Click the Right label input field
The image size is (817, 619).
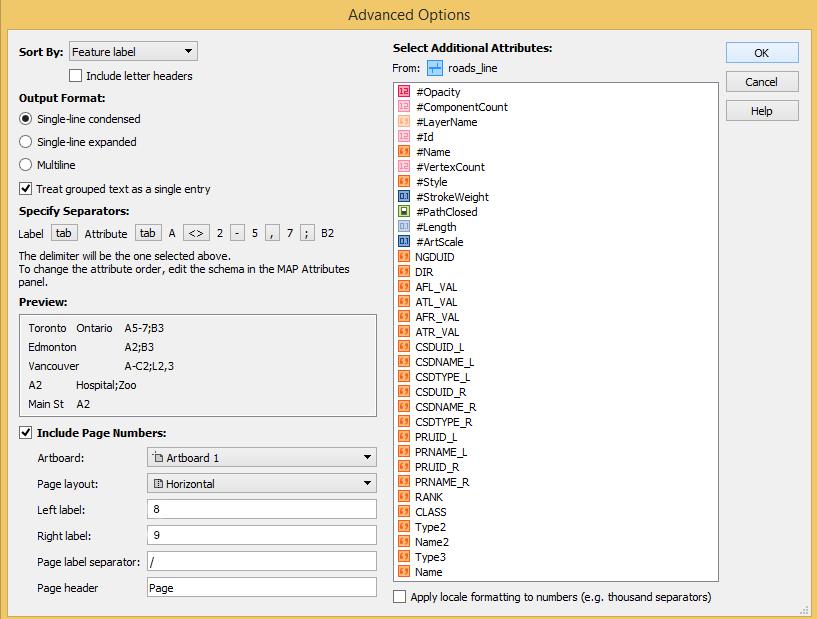262,535
